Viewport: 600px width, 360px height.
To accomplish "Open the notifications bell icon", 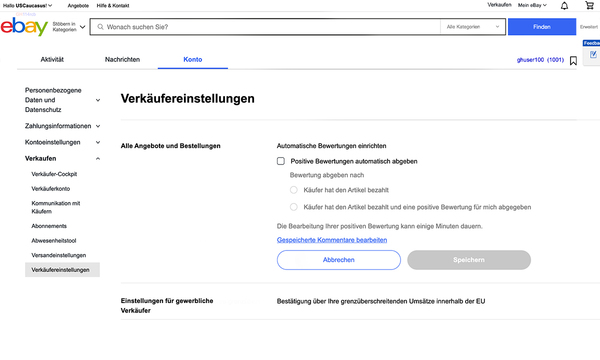I will (x=564, y=6).
